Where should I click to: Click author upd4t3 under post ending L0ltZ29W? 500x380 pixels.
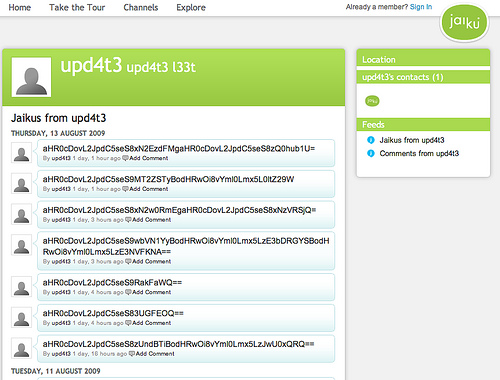point(61,189)
